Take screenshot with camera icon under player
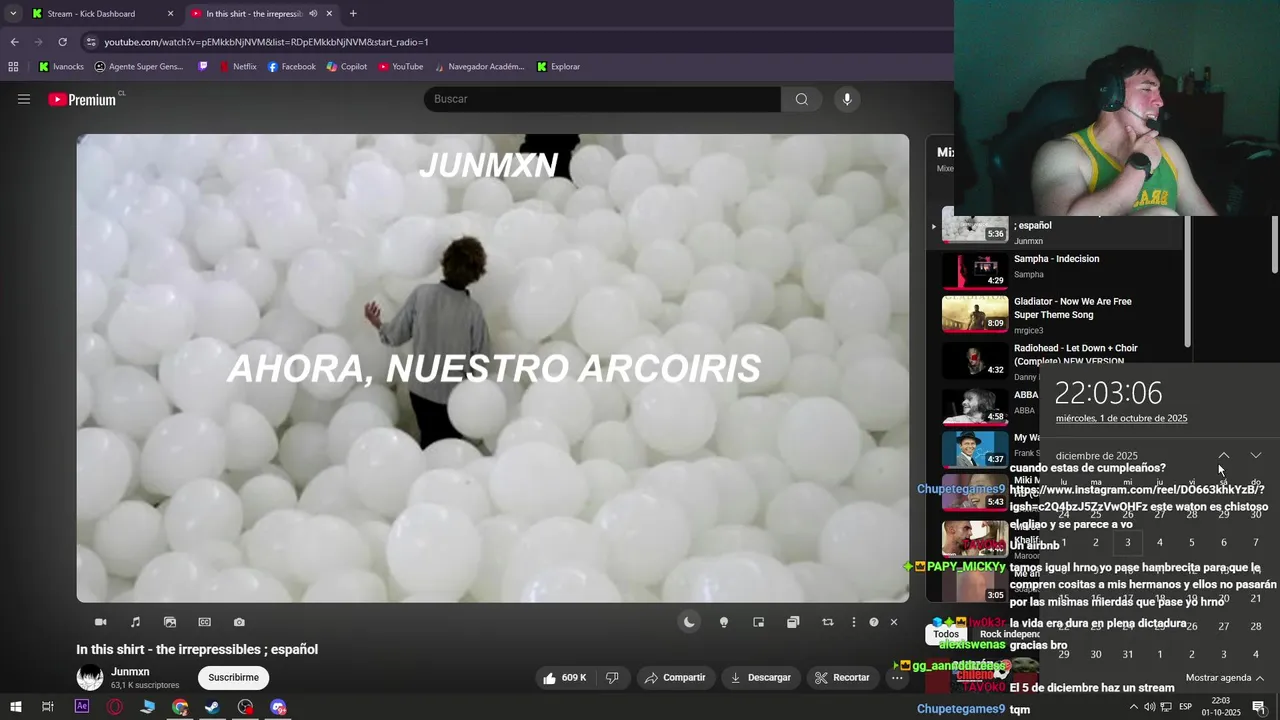Viewport: 1280px width, 720px height. (x=239, y=622)
